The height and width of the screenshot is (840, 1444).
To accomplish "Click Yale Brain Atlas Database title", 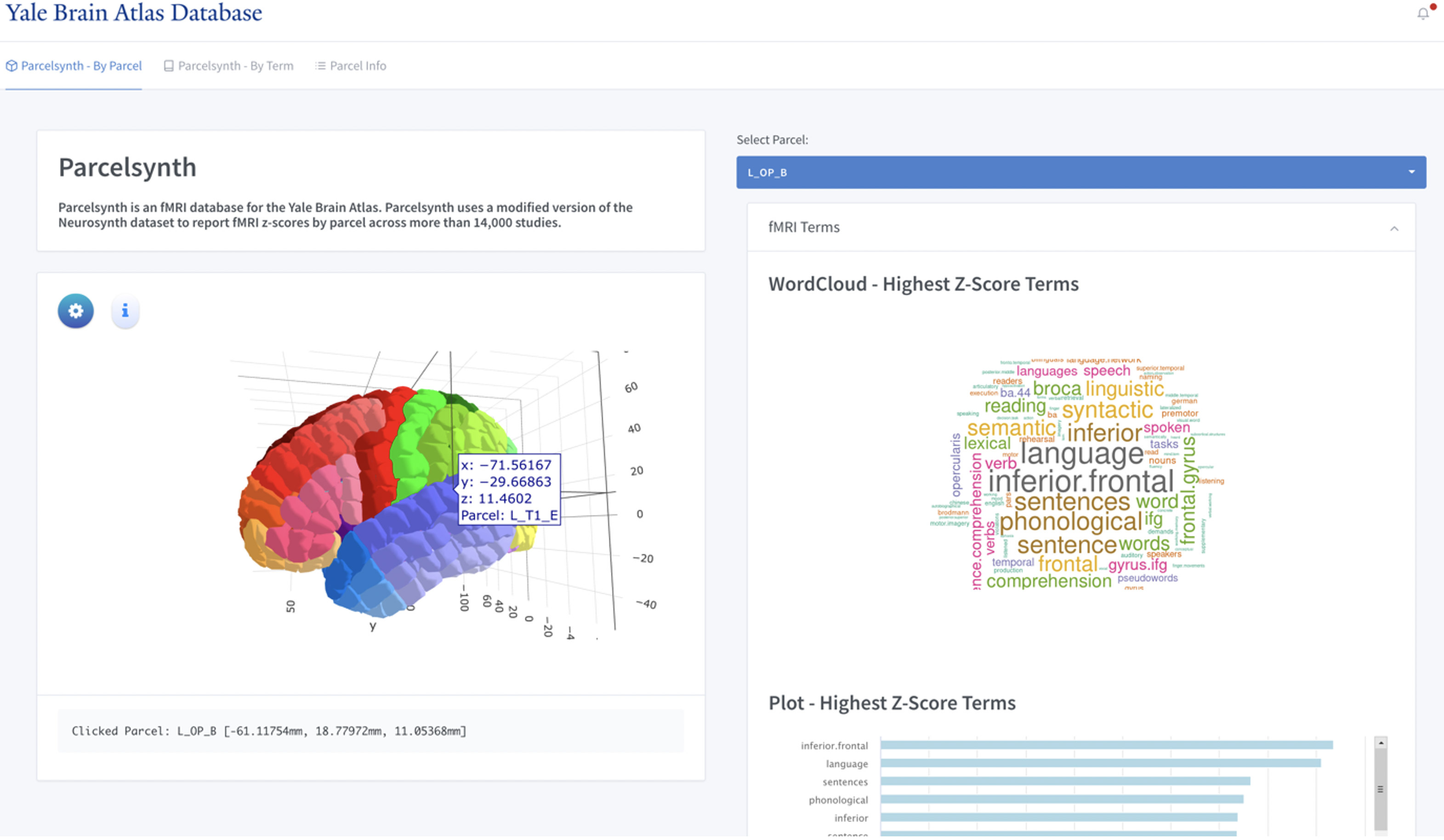I will pyautogui.click(x=134, y=12).
